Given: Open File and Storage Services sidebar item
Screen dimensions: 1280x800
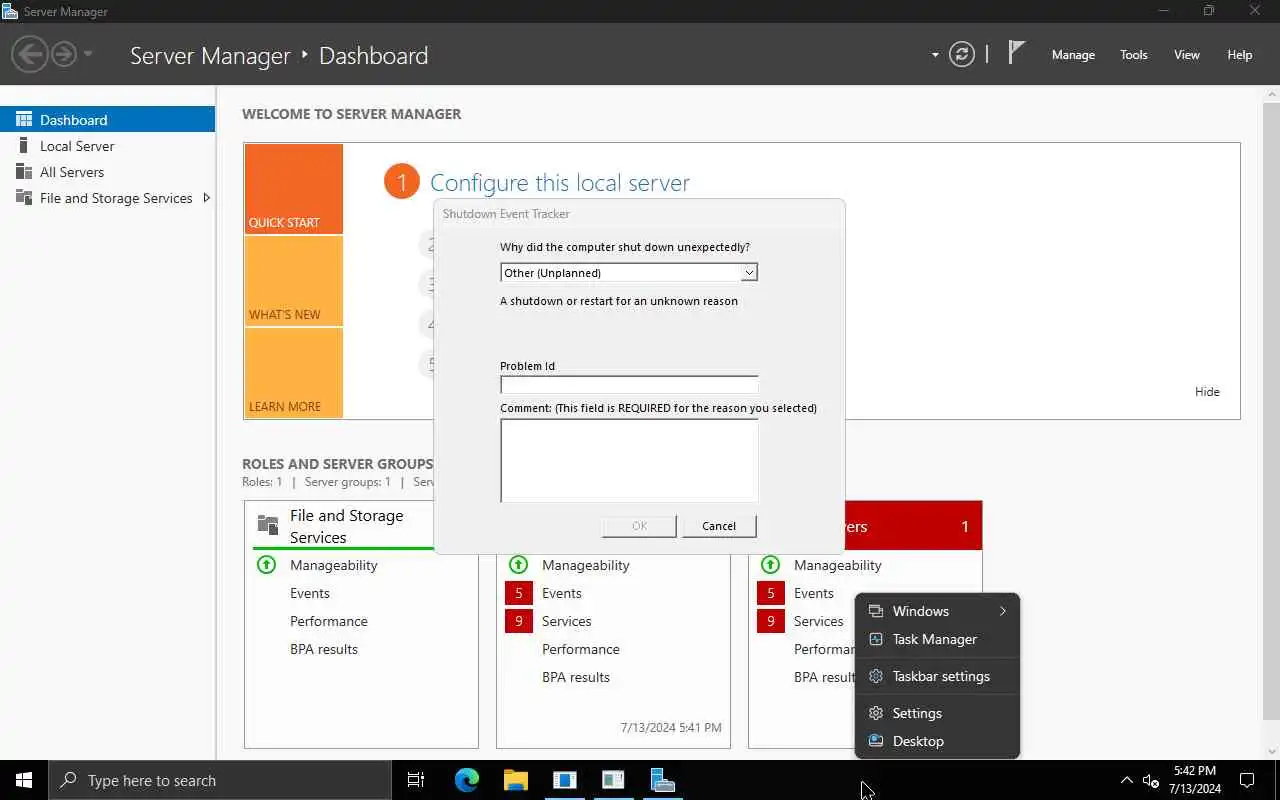Looking at the screenshot, I should tap(107, 197).
